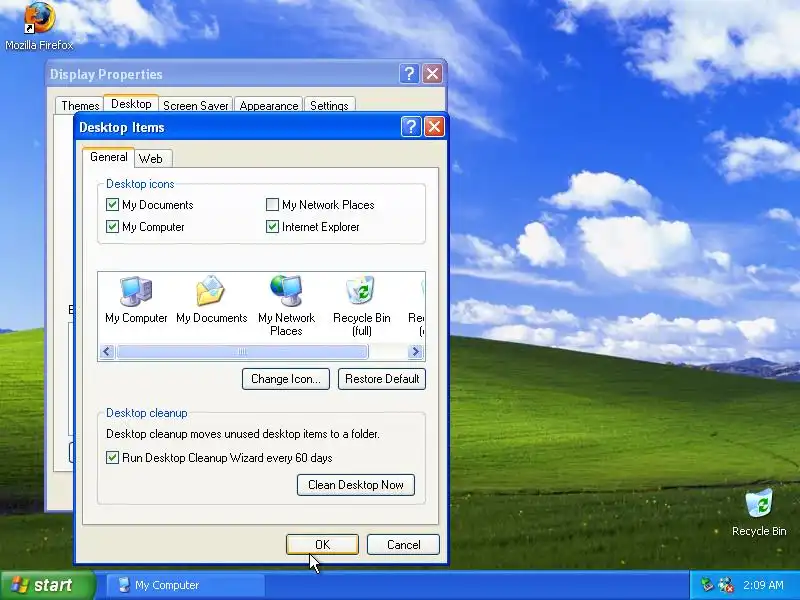Image resolution: width=800 pixels, height=600 pixels.
Task: Open Mozilla Firefox desktop shortcut
Action: (39, 26)
